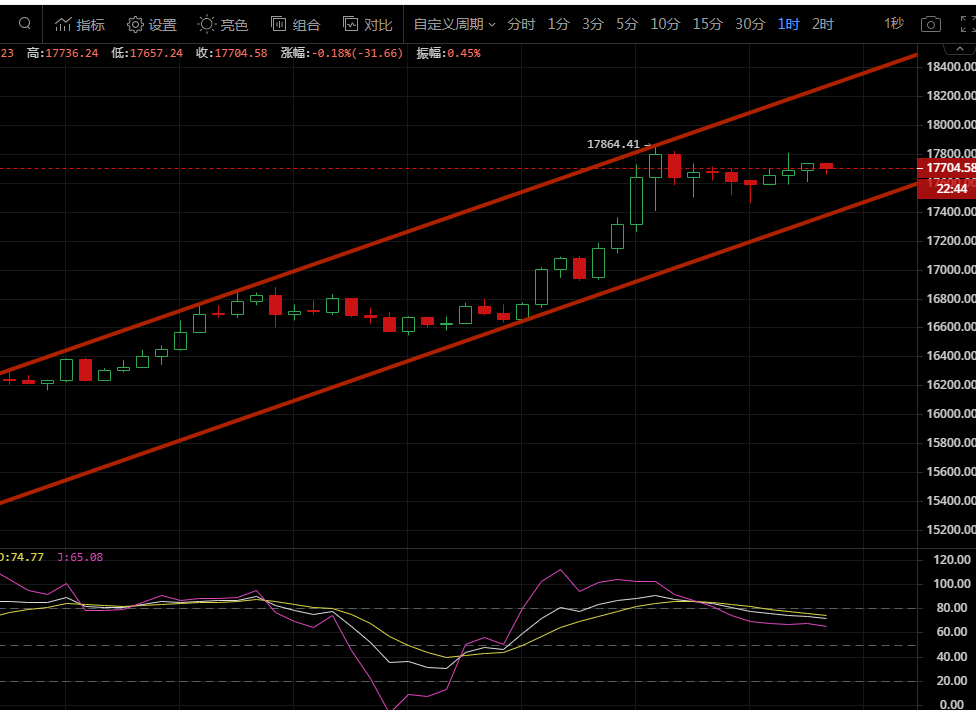The image size is (976, 710).
Task: Click the red 17704.58 price label
Action: click(x=946, y=167)
